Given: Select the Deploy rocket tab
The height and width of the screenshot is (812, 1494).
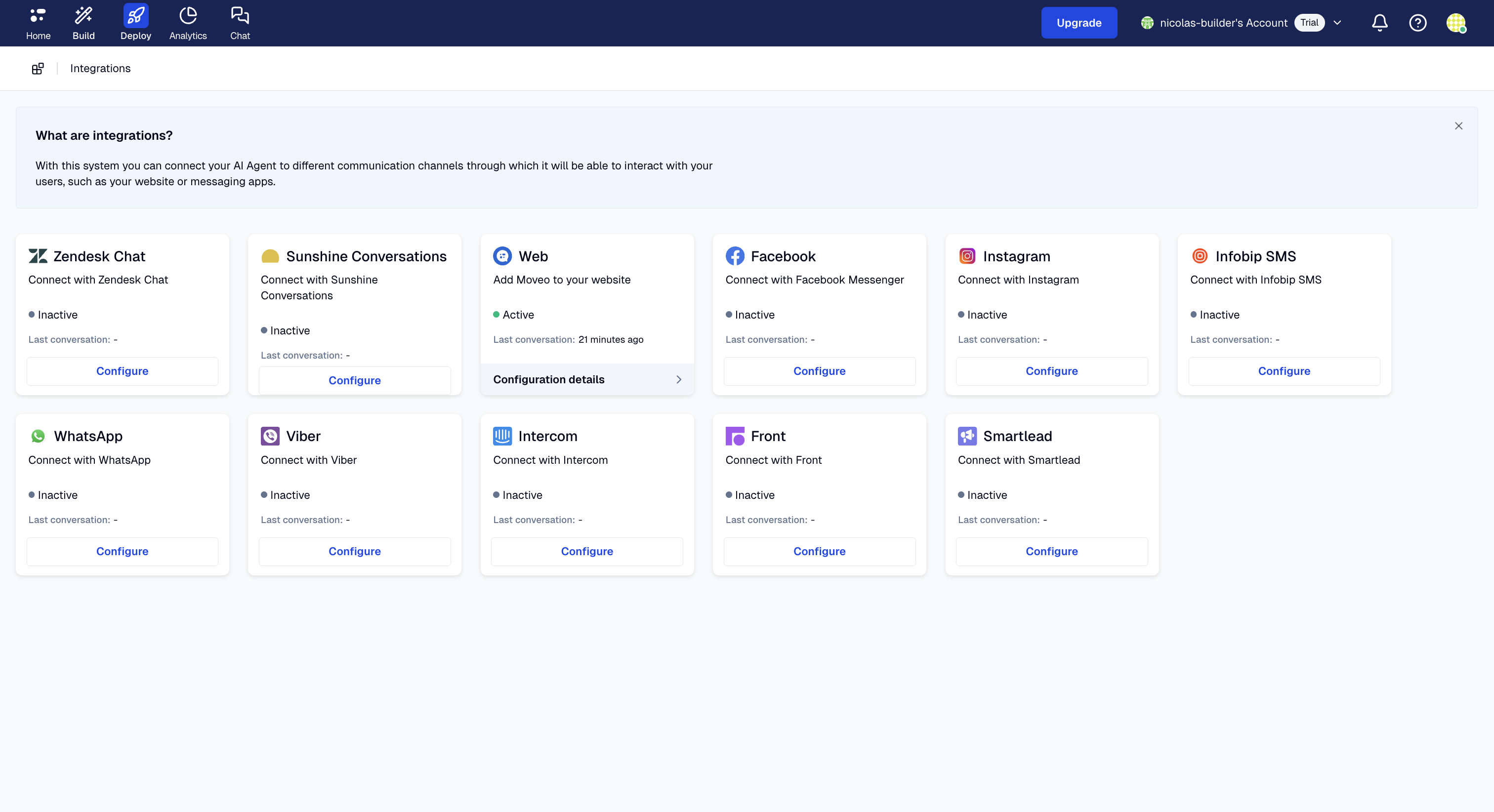Looking at the screenshot, I should [136, 23].
